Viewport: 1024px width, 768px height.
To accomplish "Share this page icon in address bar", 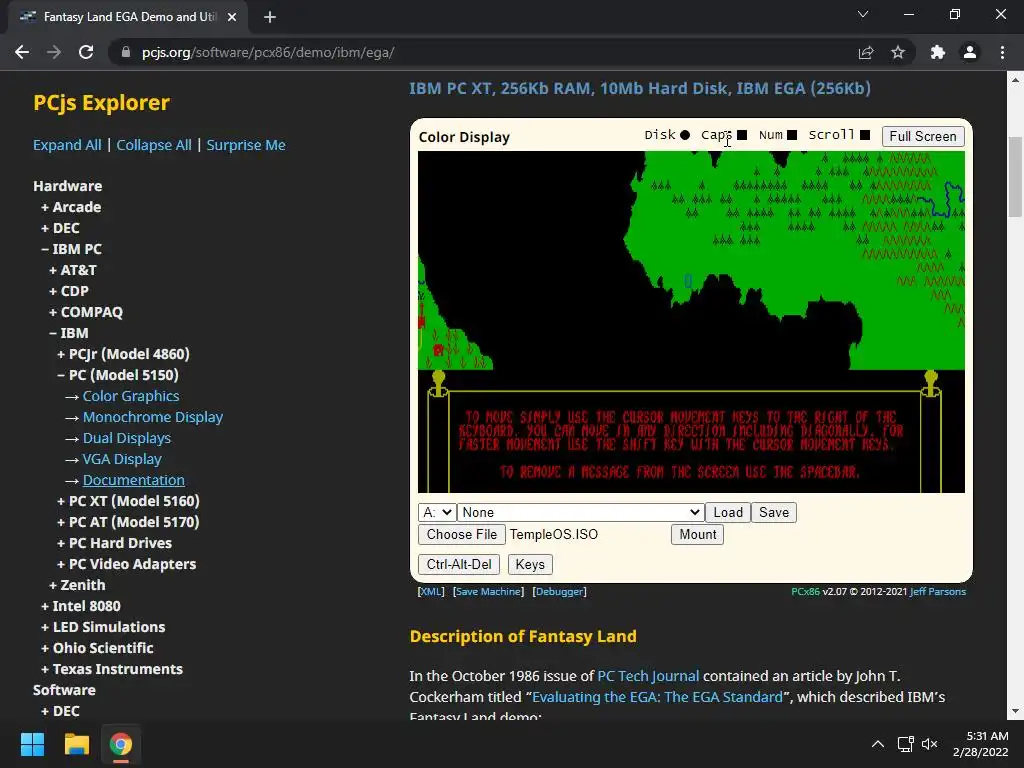I will click(866, 52).
